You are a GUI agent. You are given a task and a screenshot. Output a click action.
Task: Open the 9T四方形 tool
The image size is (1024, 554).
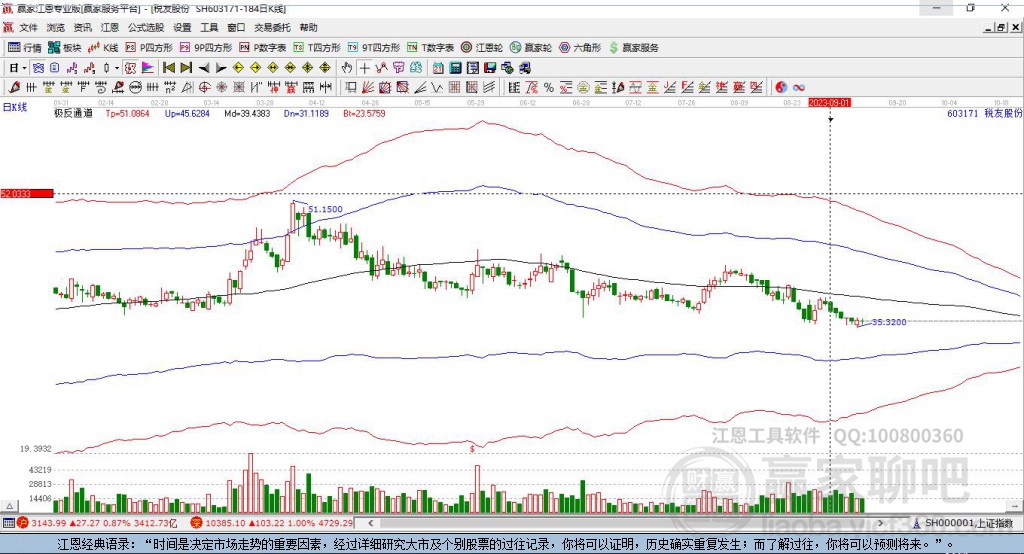[374, 48]
